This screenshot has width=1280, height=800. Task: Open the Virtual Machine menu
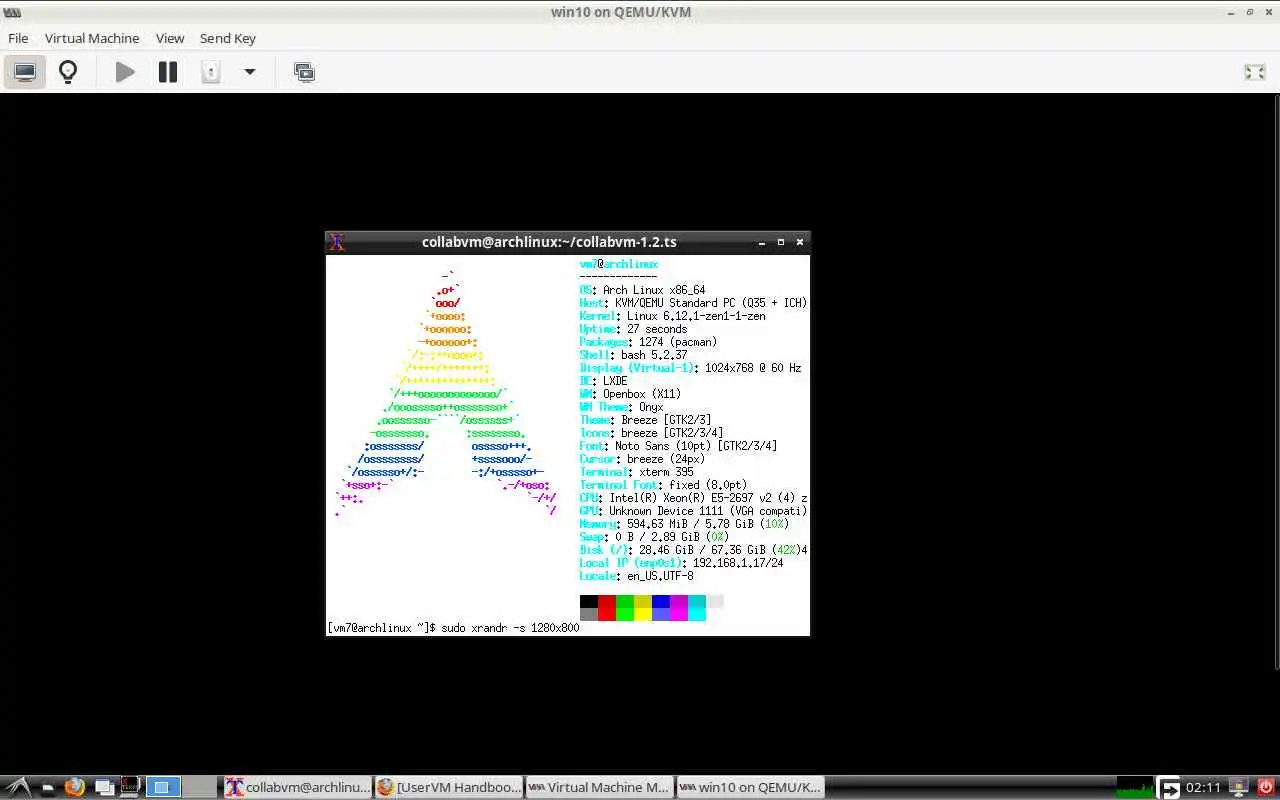(92, 38)
